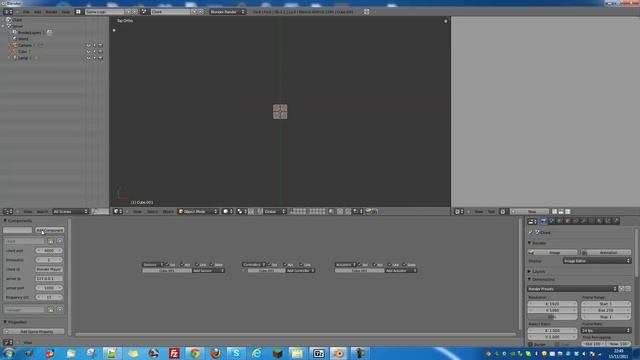Toggle the Controllers Sel checkbox

[269, 264]
